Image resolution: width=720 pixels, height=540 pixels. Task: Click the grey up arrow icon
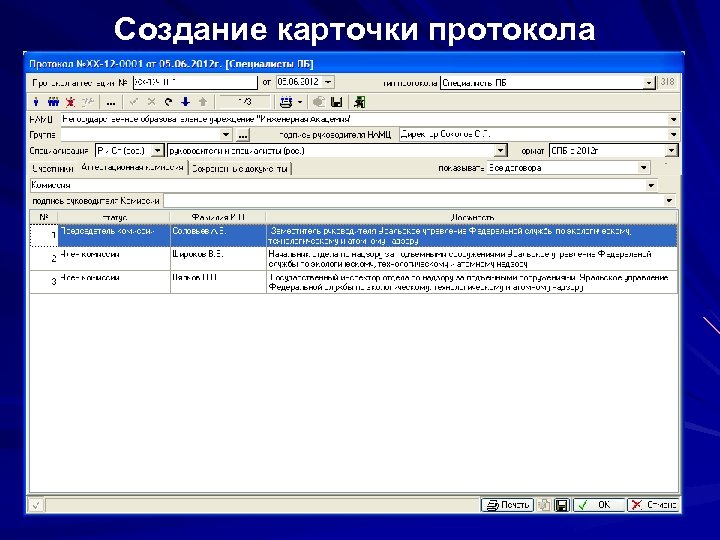202,102
